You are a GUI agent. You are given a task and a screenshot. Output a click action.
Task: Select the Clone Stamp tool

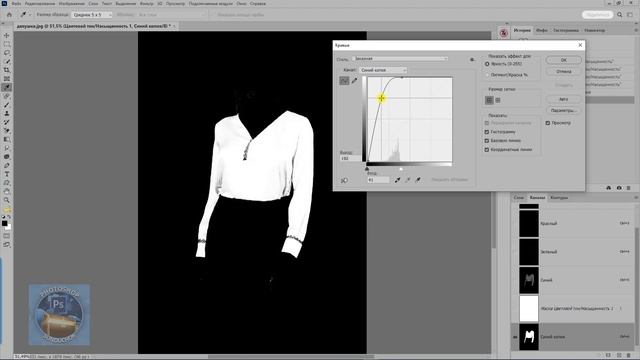point(7,113)
